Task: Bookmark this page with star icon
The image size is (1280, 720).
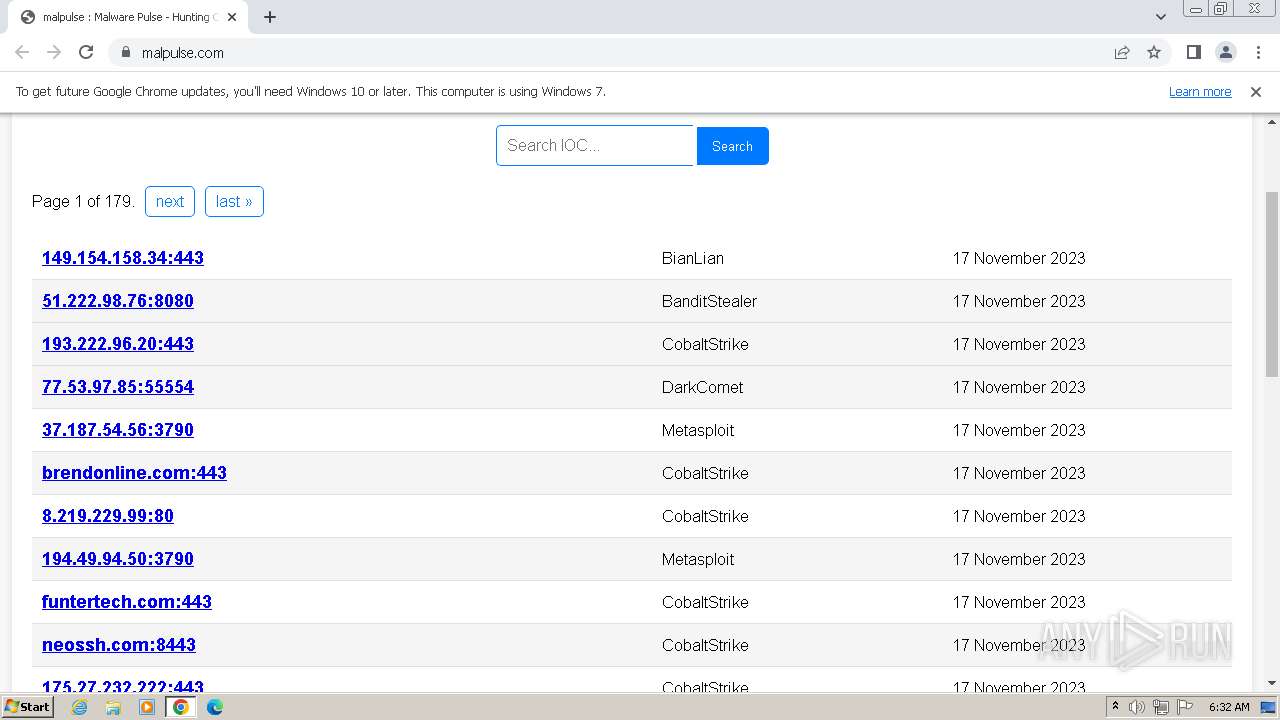Action: [x=1154, y=52]
